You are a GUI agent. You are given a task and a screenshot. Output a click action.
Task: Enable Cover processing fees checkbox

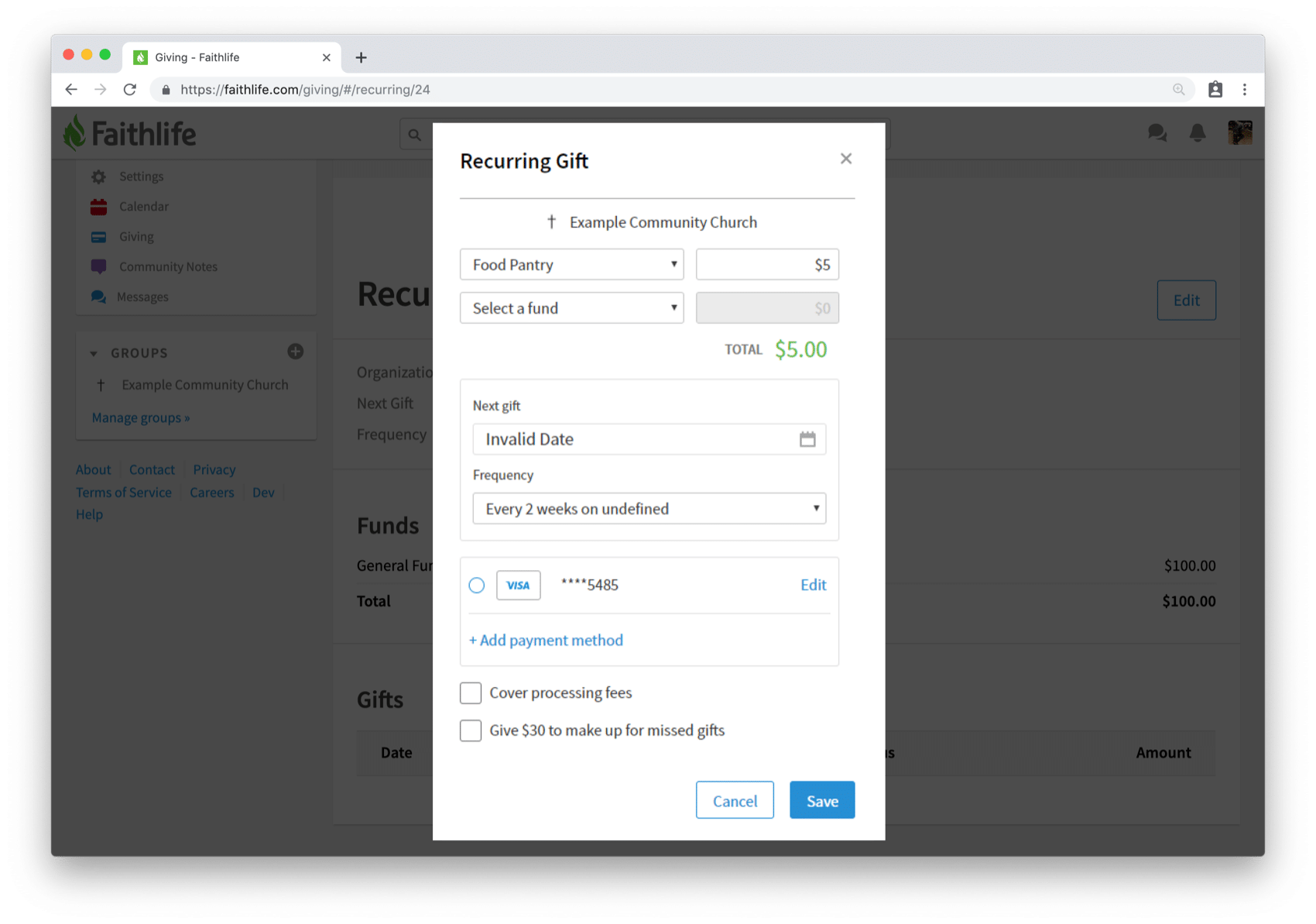pyautogui.click(x=471, y=693)
